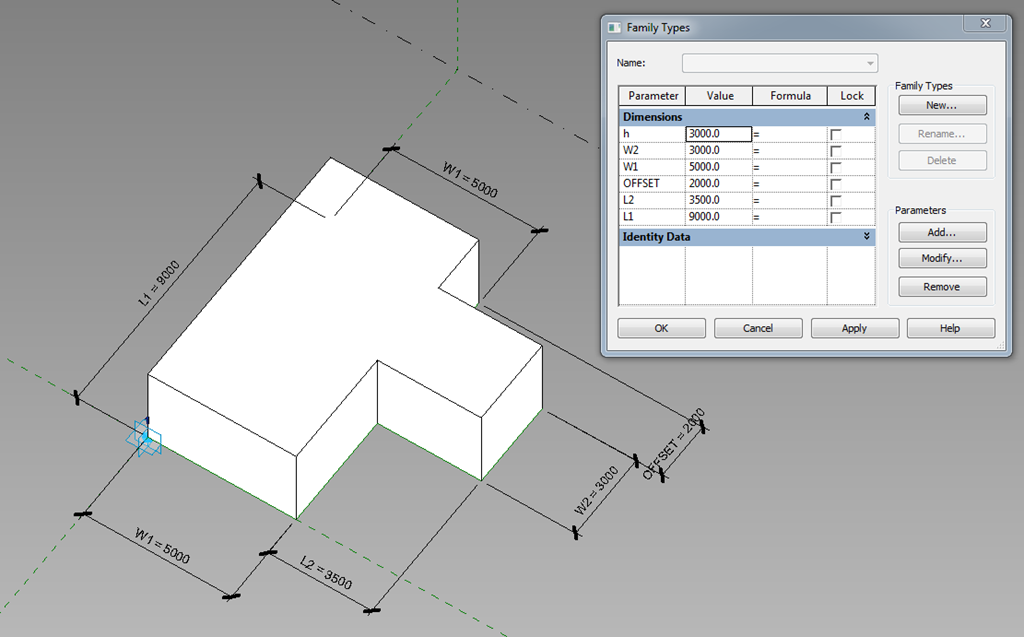Select the blue origin marker on the model
Screen dimensions: 1024x637
pos(145,437)
